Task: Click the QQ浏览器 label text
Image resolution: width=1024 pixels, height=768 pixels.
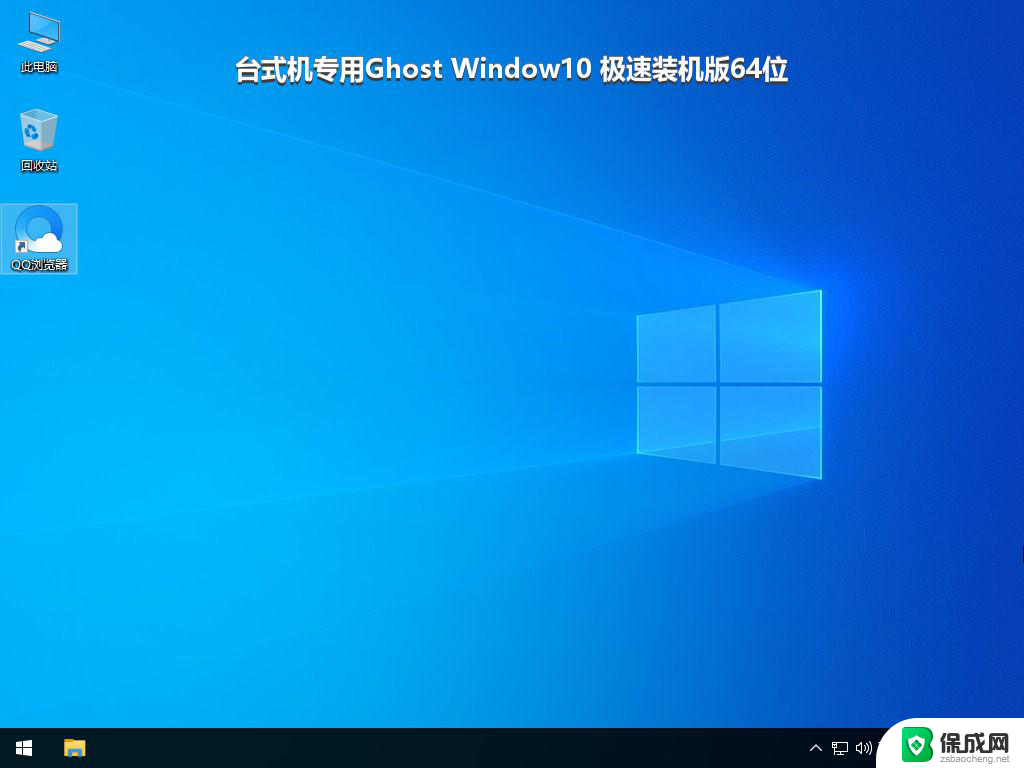Action: [x=39, y=264]
